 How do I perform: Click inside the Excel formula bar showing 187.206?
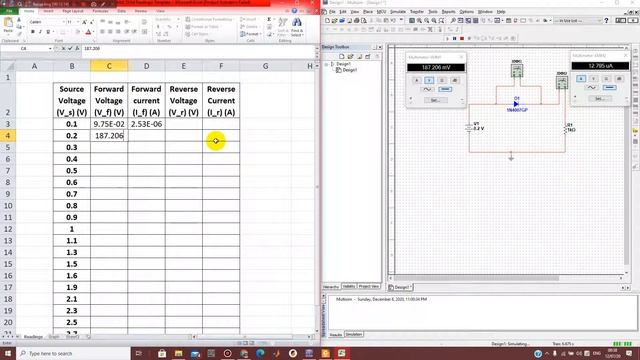click(198, 49)
